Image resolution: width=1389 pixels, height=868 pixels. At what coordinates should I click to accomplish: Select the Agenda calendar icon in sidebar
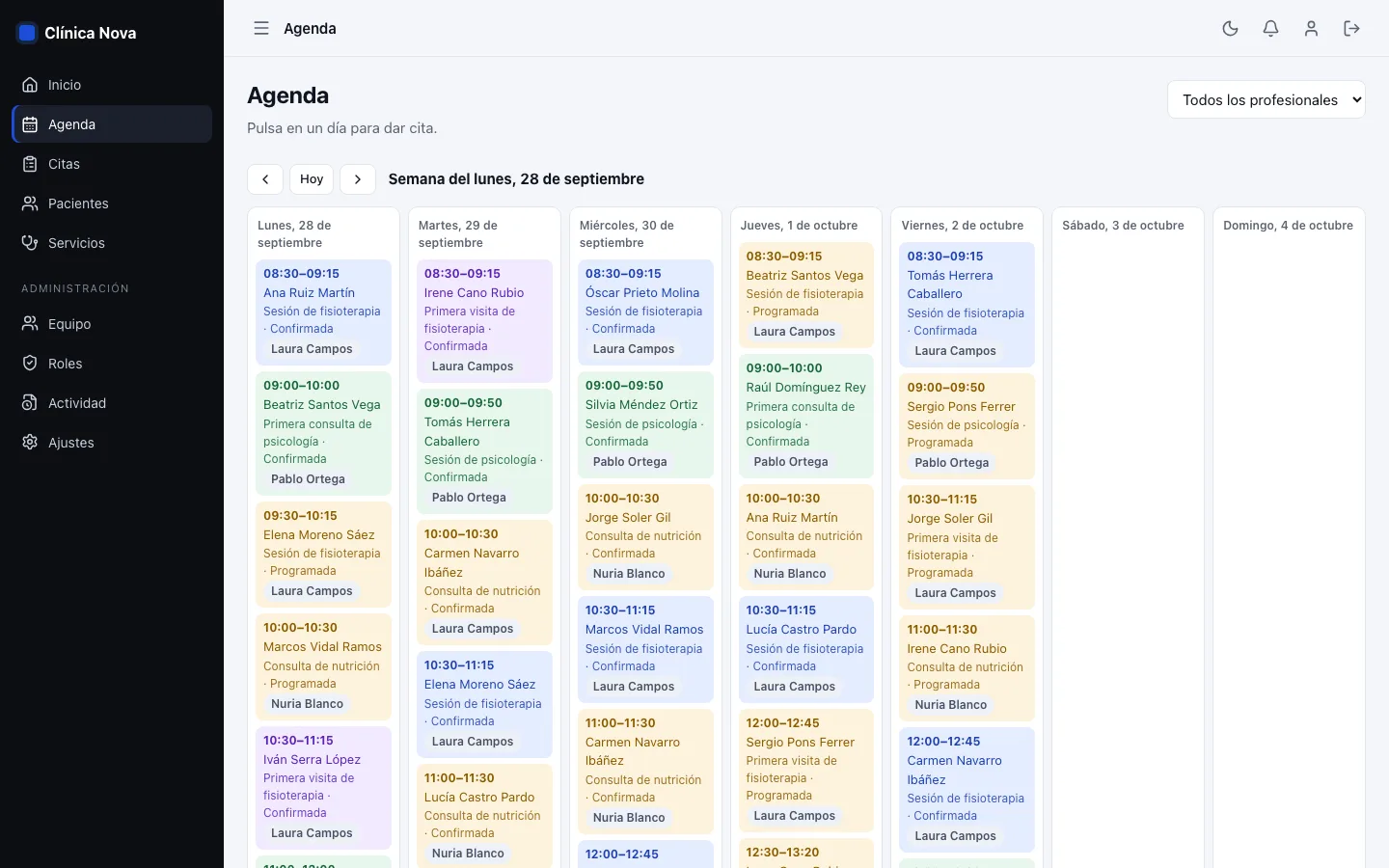point(30,124)
